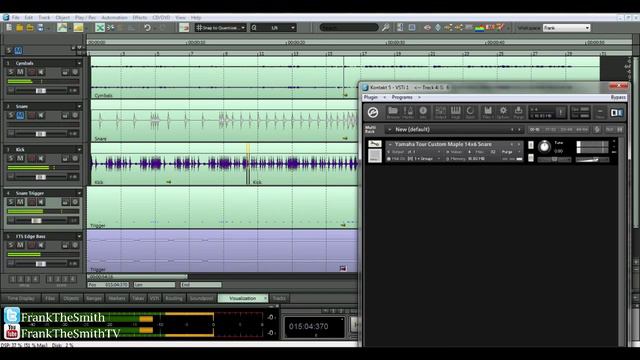Click the Purge button on snare instrument
The height and width of the screenshot is (360, 640).
click(x=507, y=151)
